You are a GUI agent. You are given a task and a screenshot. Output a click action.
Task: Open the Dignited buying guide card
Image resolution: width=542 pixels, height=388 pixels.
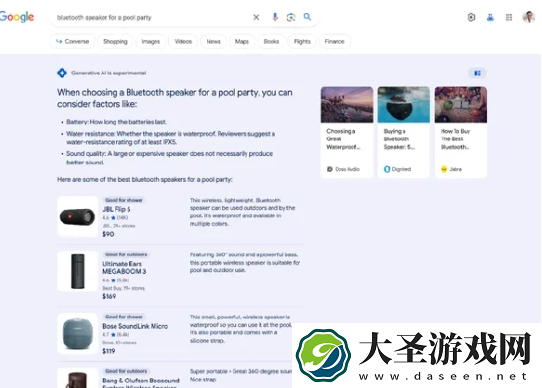point(404,132)
